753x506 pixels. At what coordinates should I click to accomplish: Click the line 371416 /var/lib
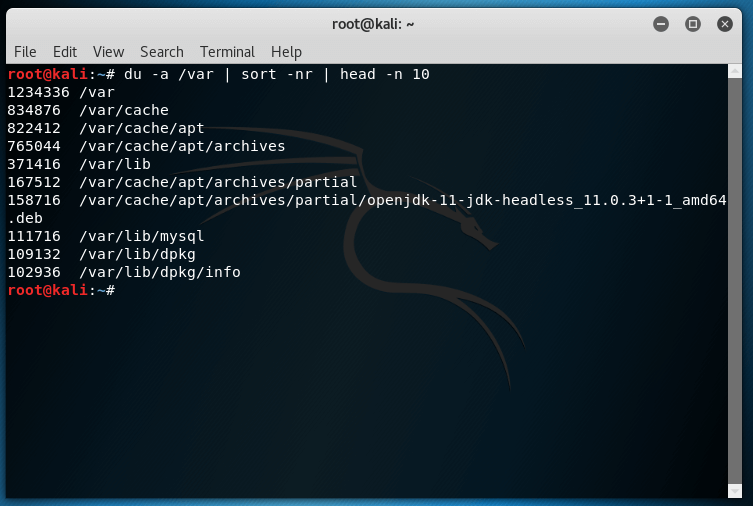tap(79, 164)
